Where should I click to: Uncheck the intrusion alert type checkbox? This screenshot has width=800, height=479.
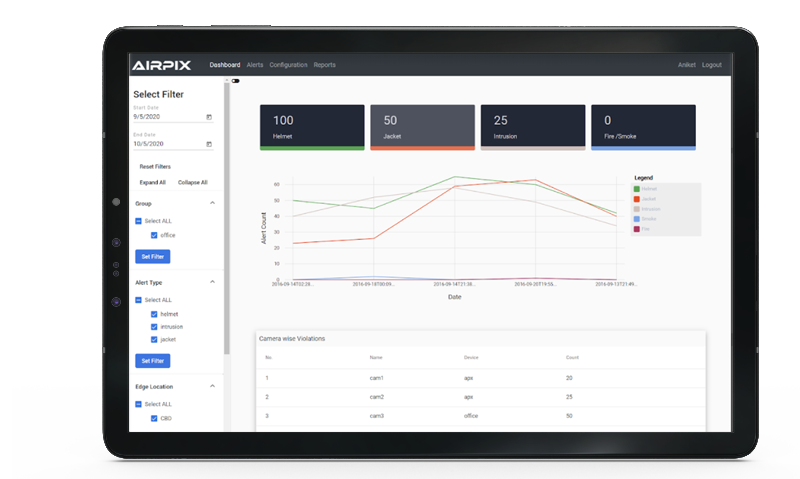(x=154, y=326)
